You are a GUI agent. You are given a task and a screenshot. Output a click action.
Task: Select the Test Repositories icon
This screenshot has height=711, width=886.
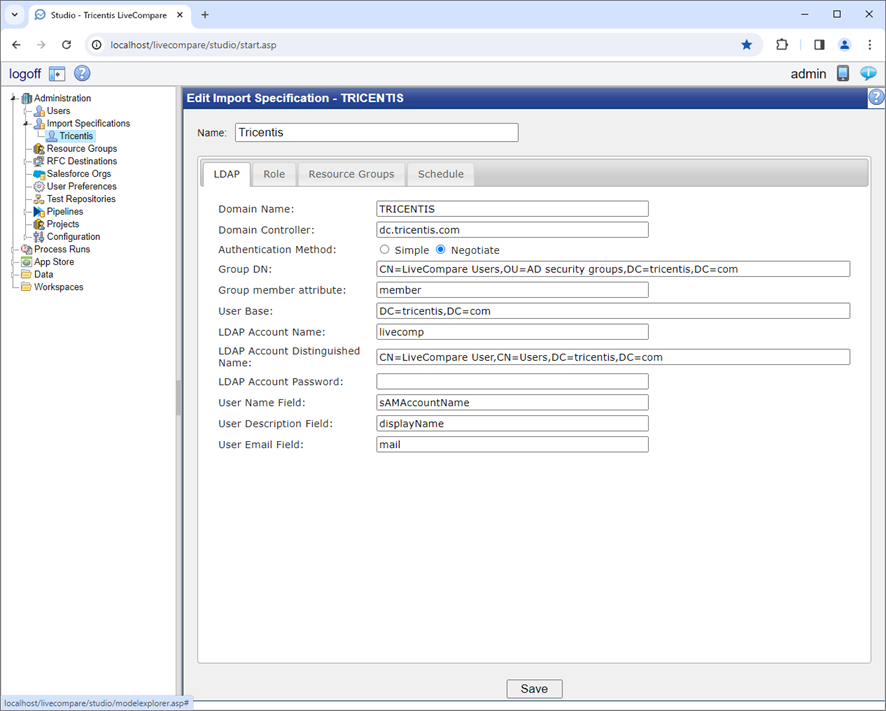(x=41, y=199)
